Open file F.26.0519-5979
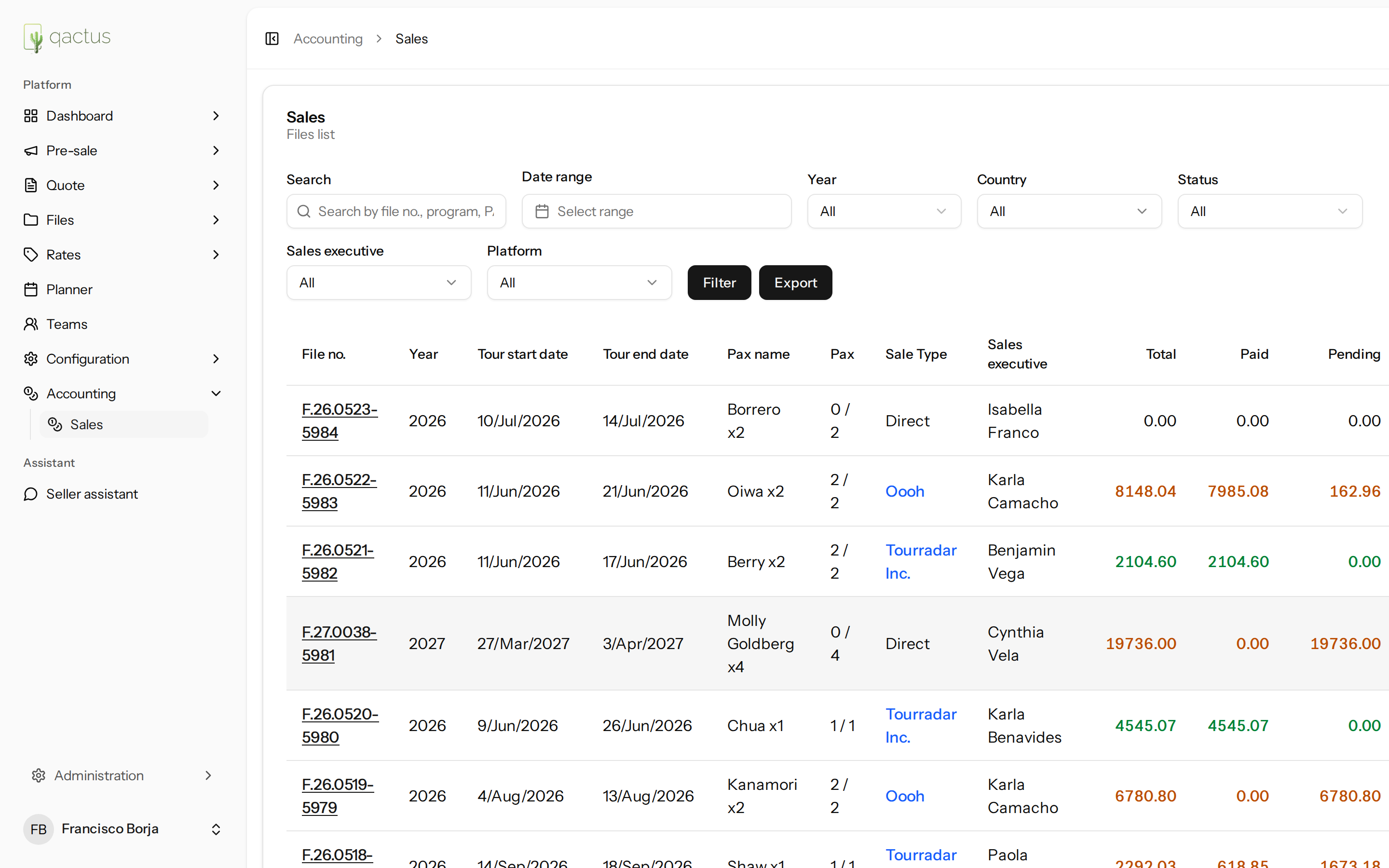 338,796
